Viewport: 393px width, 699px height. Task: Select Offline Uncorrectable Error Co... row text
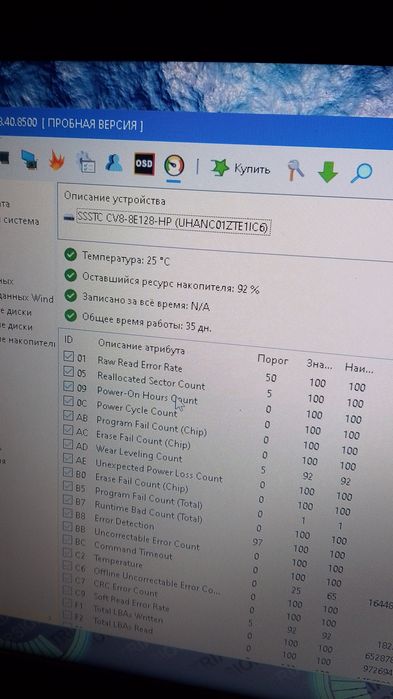156,581
